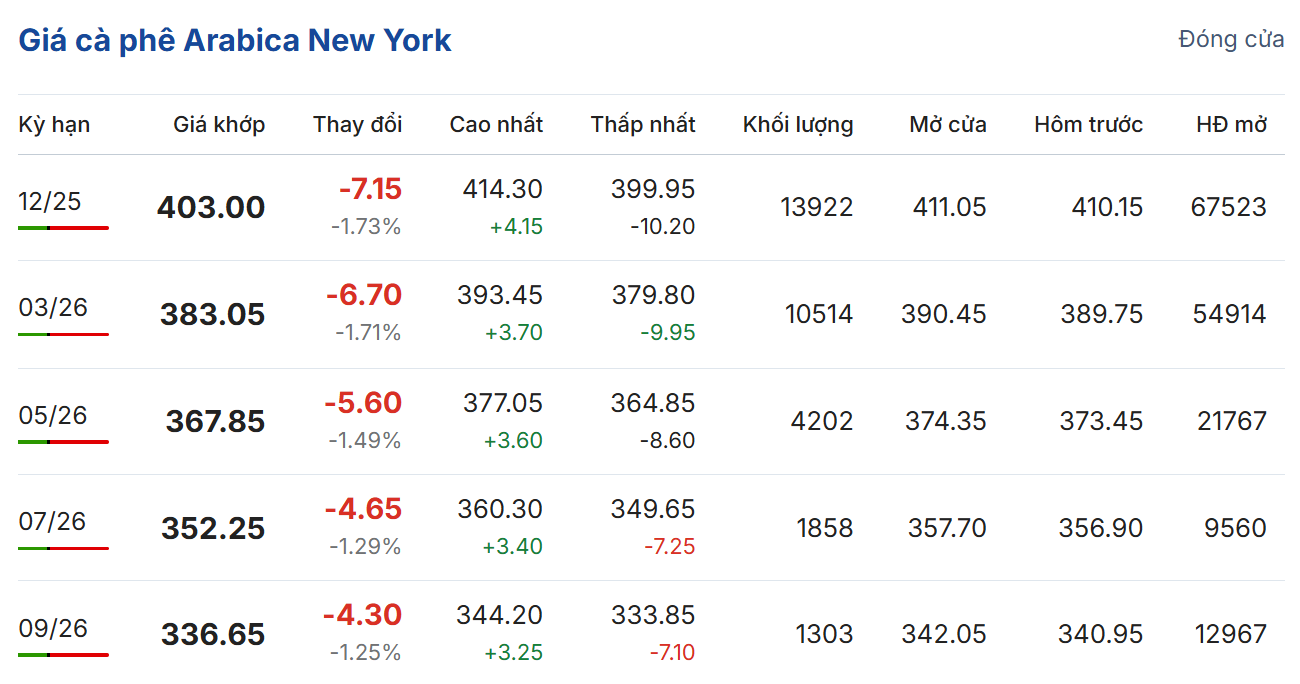Click the 'Giá cà phê Arabica New York' title
1300x684 pixels.
pyautogui.click(x=235, y=41)
